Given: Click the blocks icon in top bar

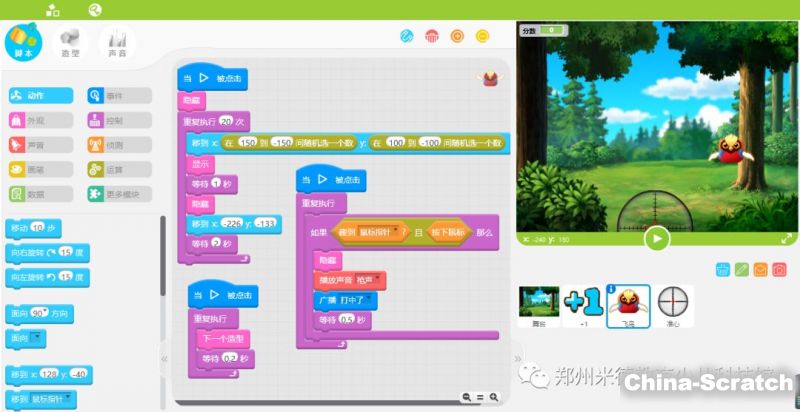Looking at the screenshot, I should tap(52, 10).
